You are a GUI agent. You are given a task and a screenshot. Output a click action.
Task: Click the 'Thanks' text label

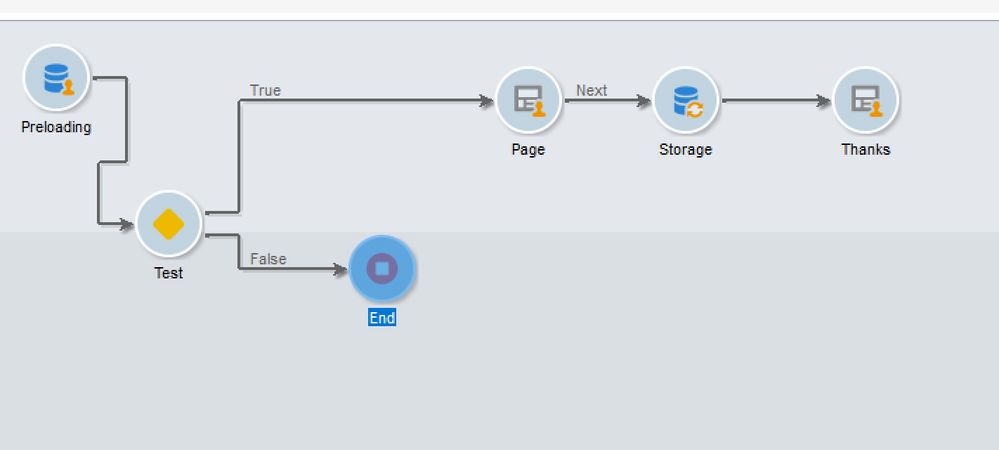tap(865, 149)
